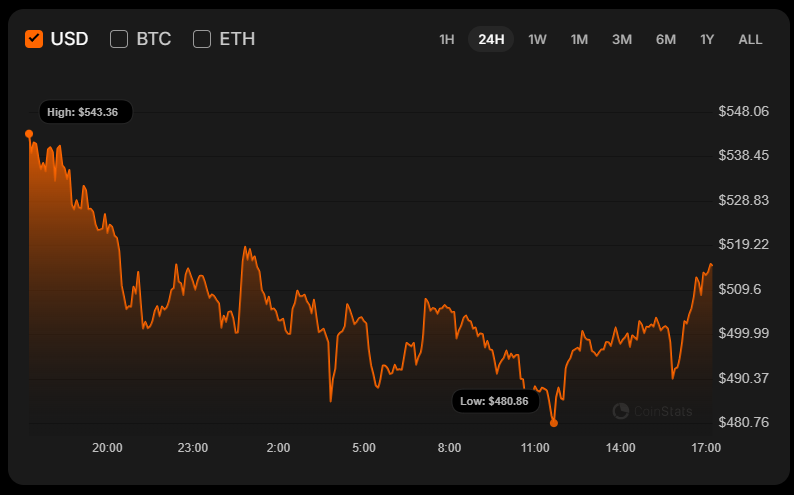The width and height of the screenshot is (794, 495).
Task: Switch chart range to 1W
Action: pyautogui.click(x=537, y=39)
